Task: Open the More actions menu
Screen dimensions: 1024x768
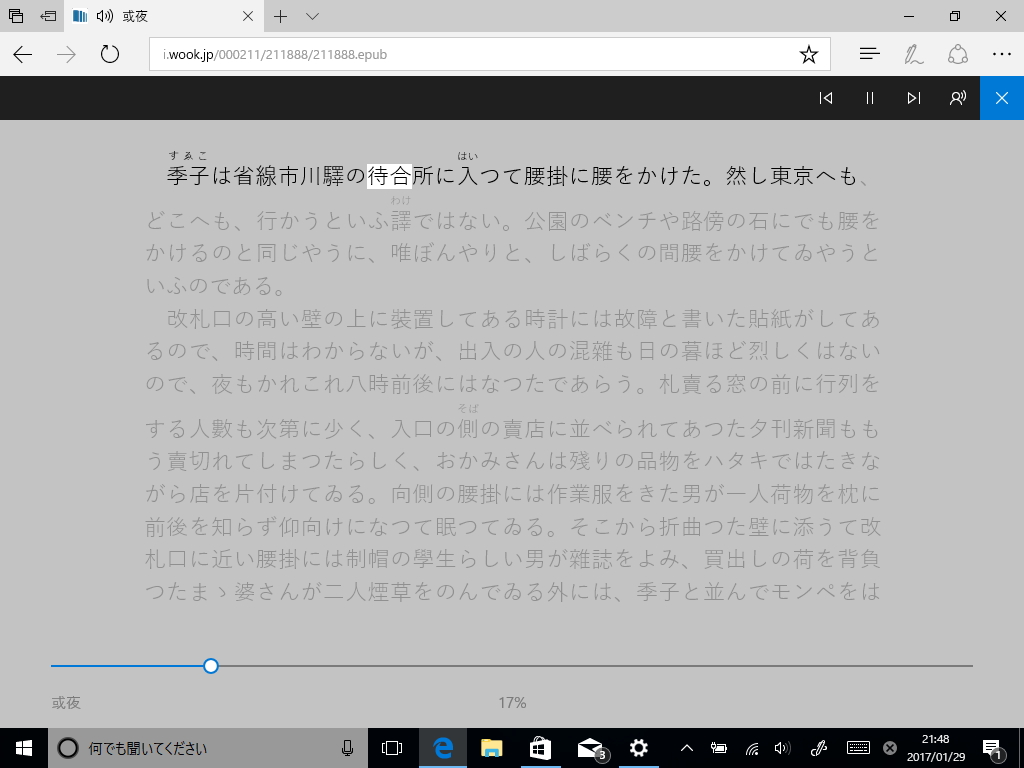Action: [1003, 54]
